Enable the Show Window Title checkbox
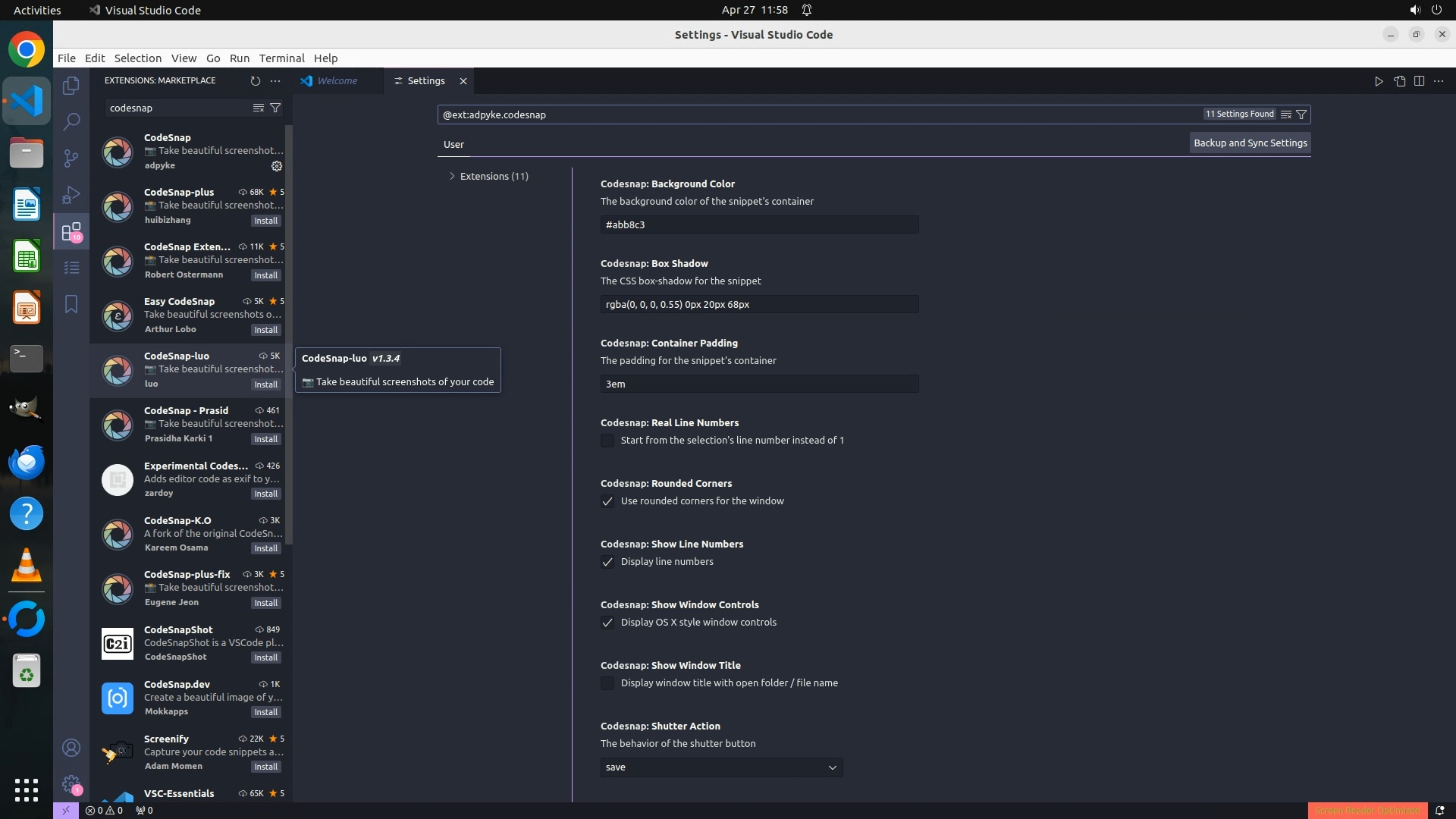The height and width of the screenshot is (819, 1456). [607, 683]
